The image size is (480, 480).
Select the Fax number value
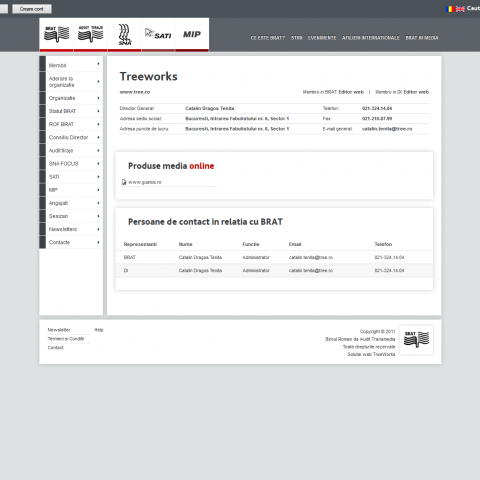pos(377,119)
